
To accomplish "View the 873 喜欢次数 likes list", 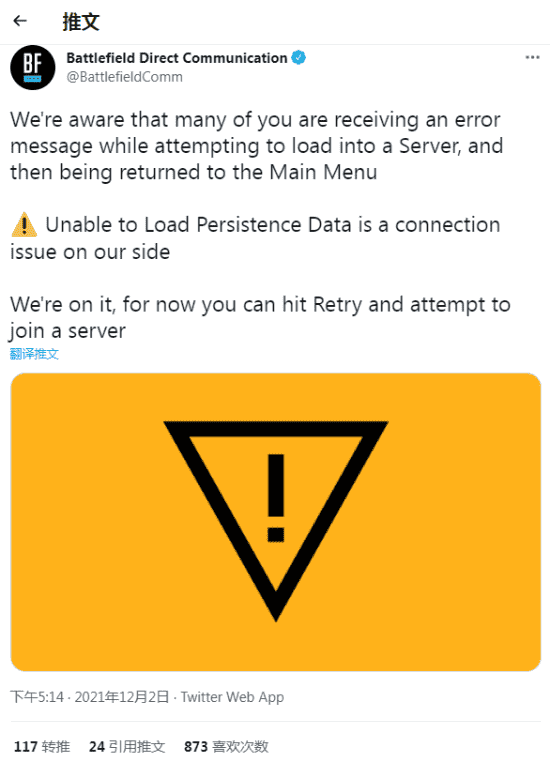I will [226, 746].
